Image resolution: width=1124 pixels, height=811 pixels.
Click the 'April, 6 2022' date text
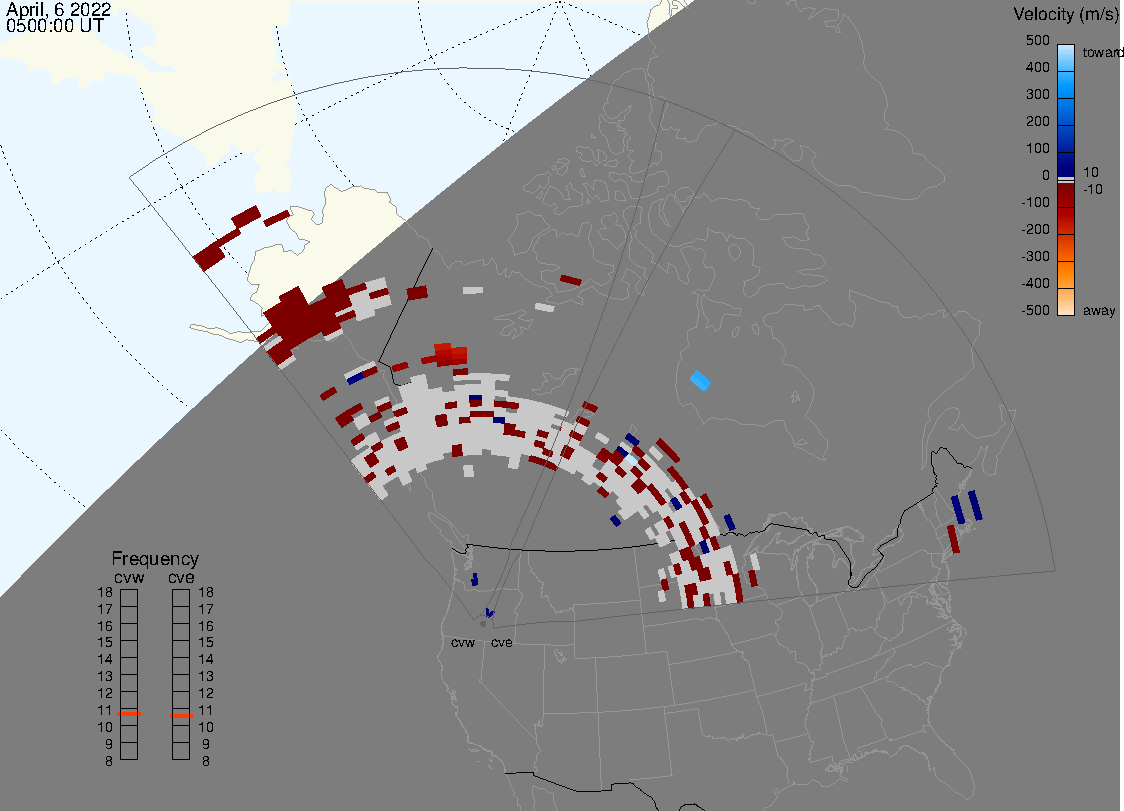click(x=58, y=10)
